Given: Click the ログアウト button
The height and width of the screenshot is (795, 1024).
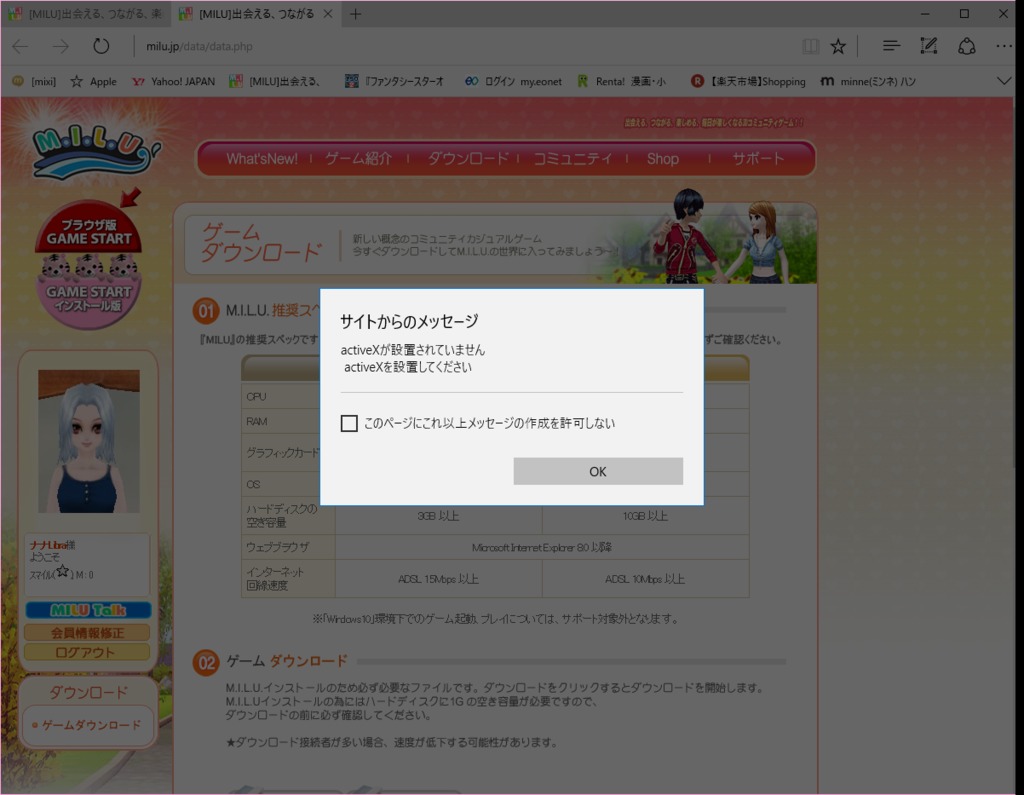Looking at the screenshot, I should tap(88, 652).
